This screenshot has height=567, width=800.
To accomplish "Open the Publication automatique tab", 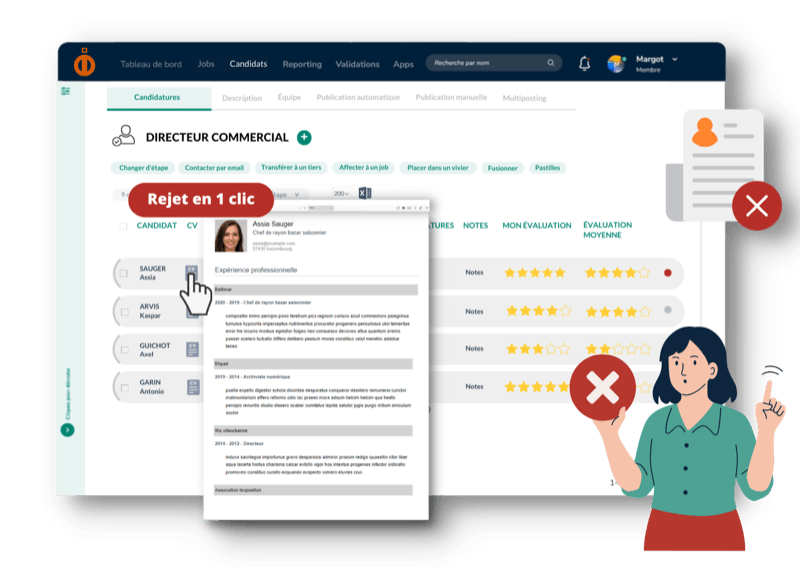I will point(358,97).
